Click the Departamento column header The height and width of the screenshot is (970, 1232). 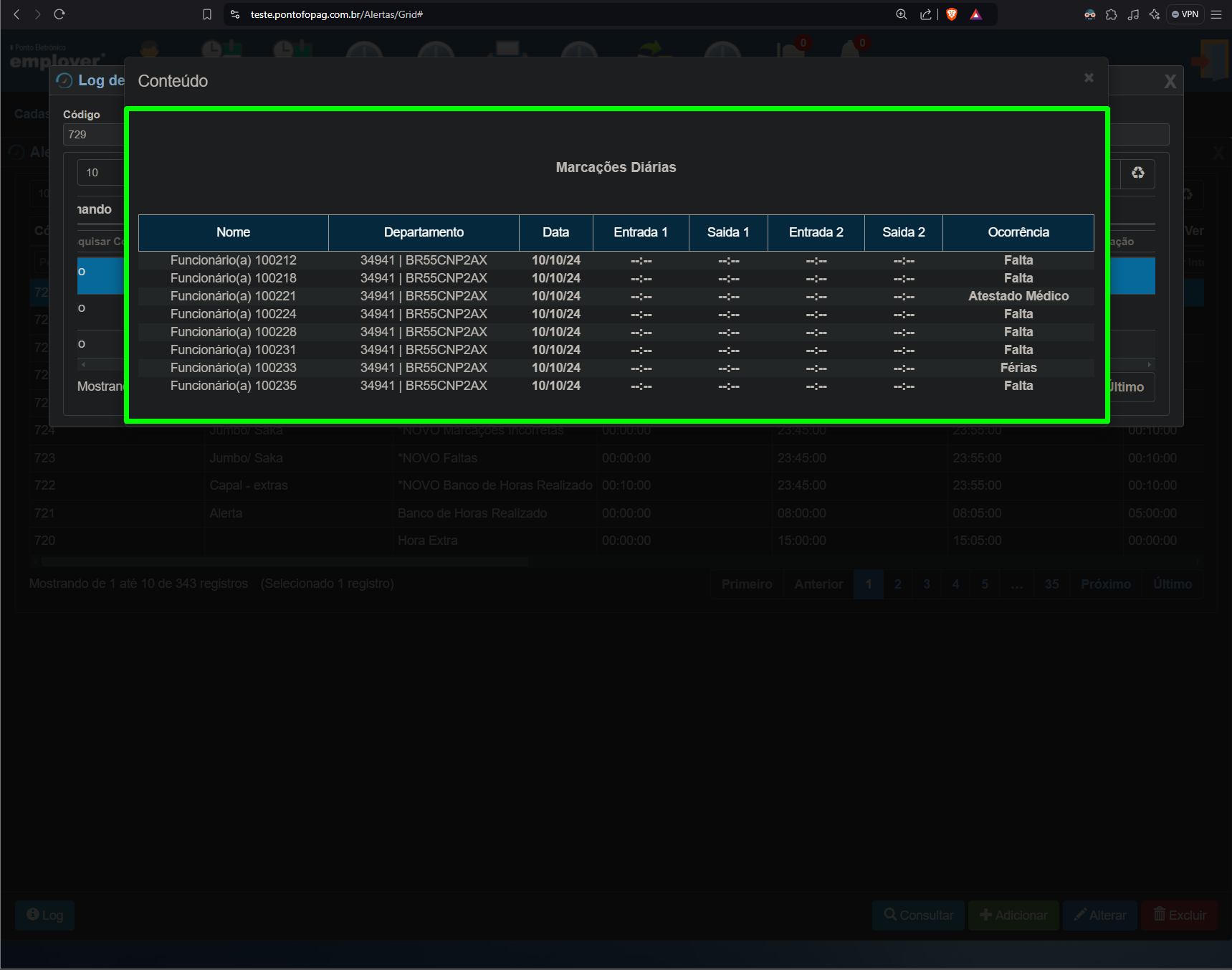(x=424, y=232)
